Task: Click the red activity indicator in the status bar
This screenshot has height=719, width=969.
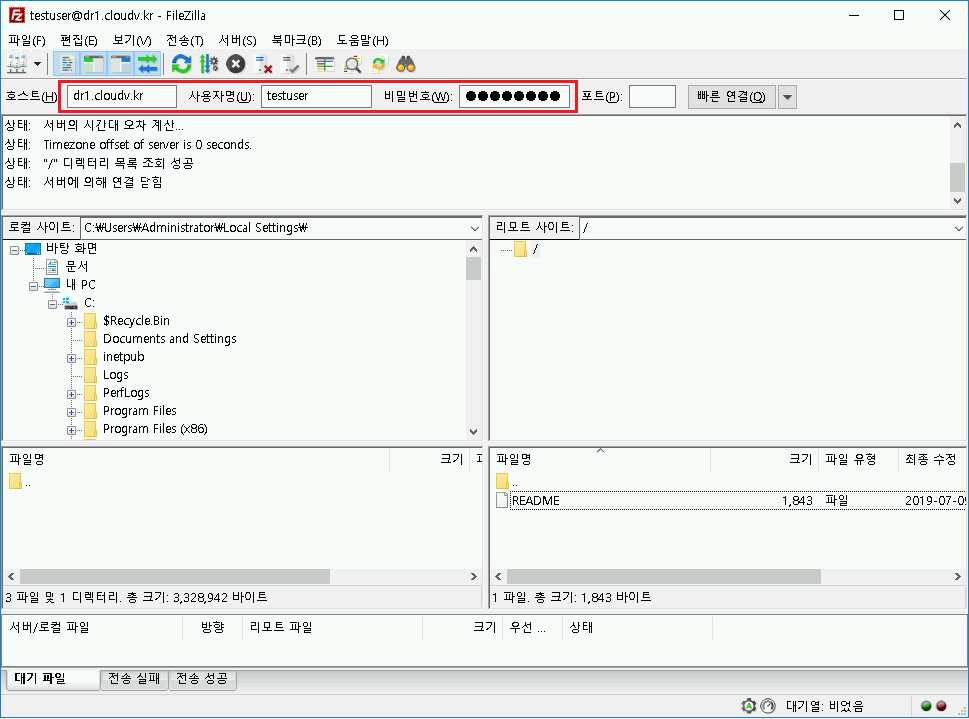Action: [941, 706]
